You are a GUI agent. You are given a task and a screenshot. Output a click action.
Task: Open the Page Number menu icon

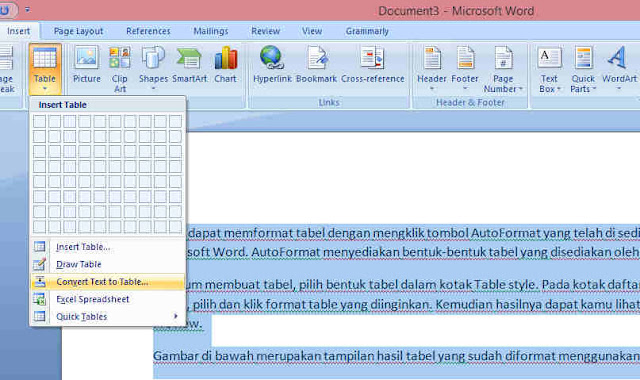click(503, 58)
